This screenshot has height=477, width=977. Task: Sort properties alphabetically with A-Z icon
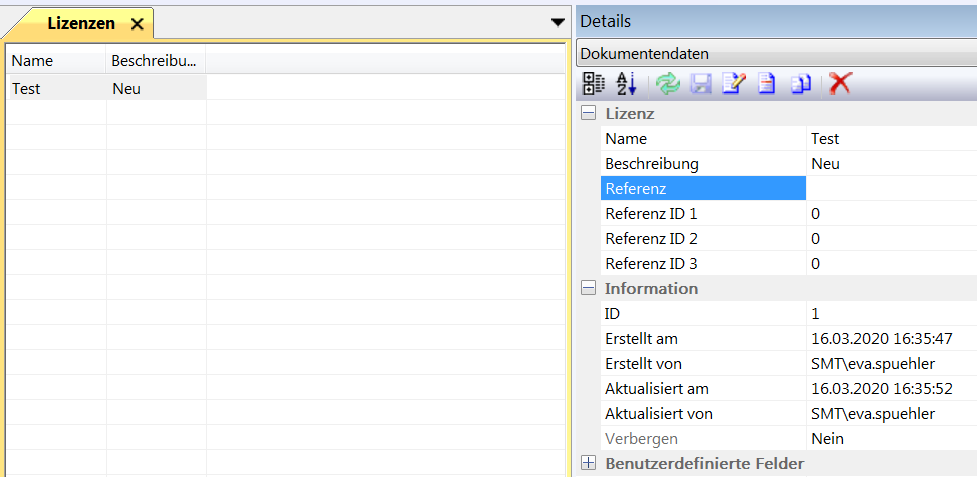pos(626,84)
